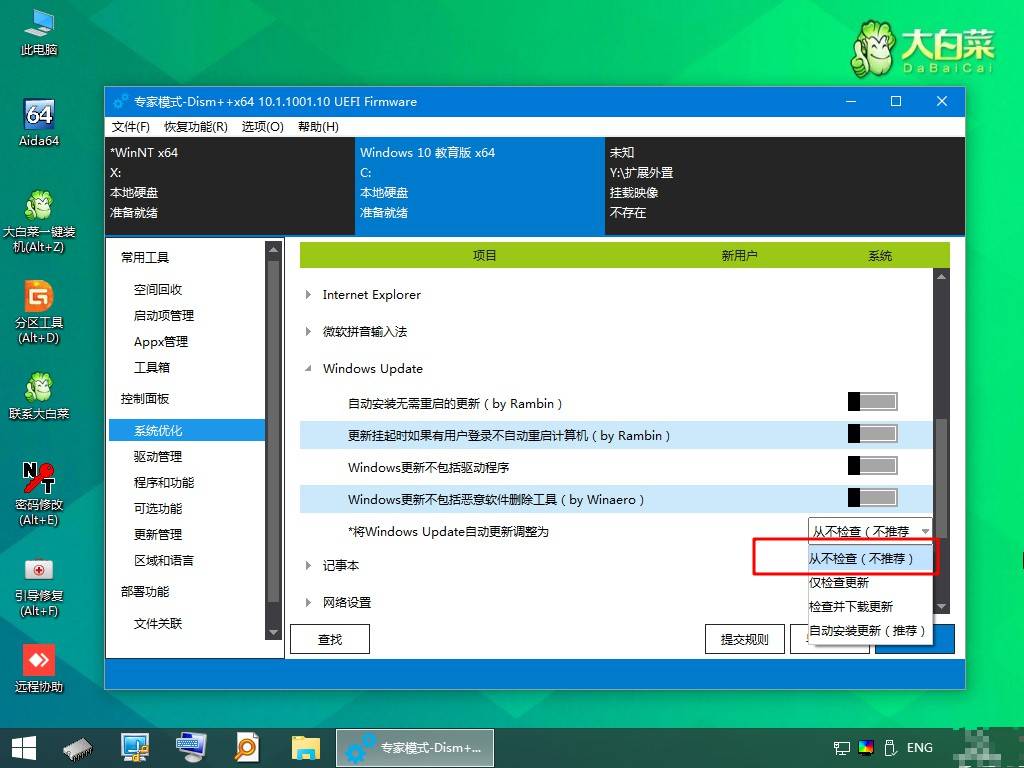Open 引导修复 (Alt+F) desktop icon
Viewport: 1024px width, 768px height.
(x=39, y=586)
